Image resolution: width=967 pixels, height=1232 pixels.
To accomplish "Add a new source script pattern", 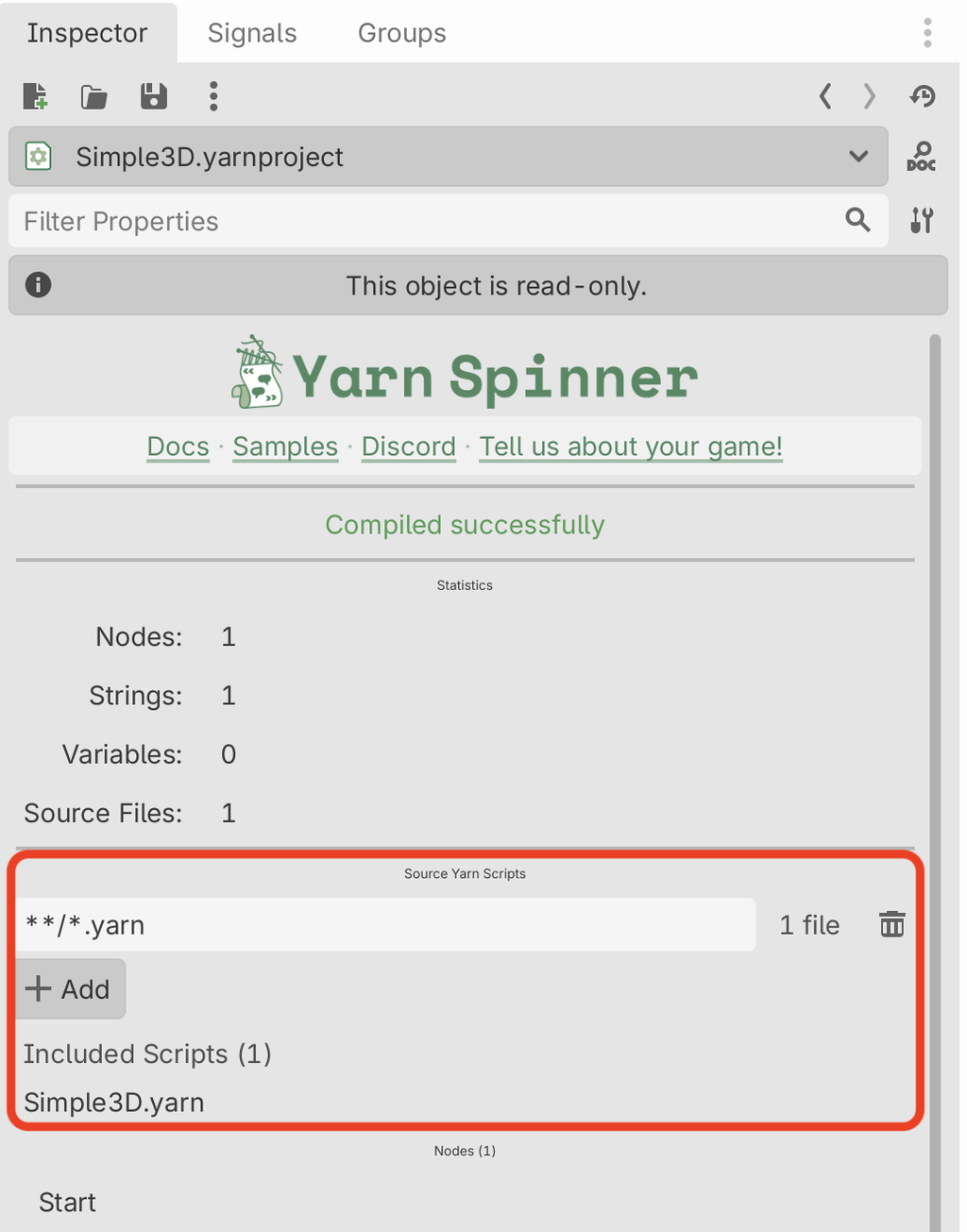I will click(70, 988).
